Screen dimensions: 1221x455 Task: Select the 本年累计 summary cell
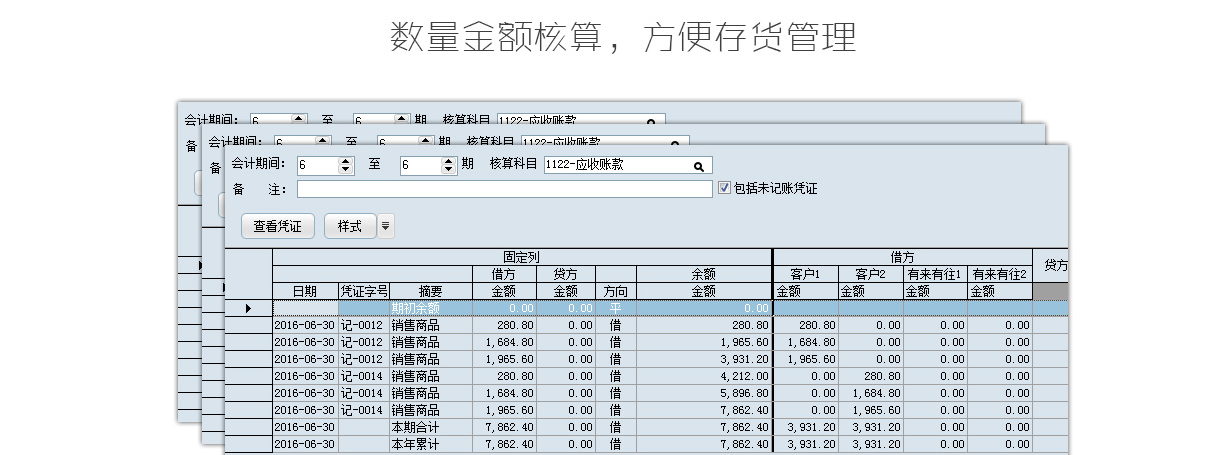[431, 444]
